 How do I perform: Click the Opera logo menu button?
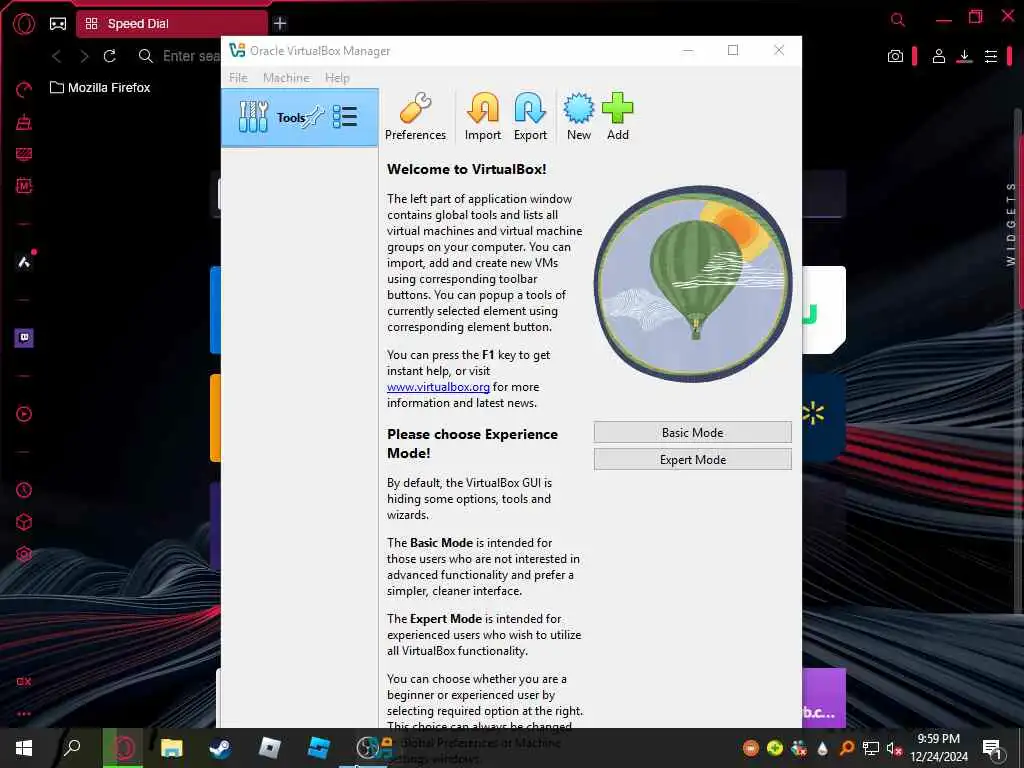24,24
